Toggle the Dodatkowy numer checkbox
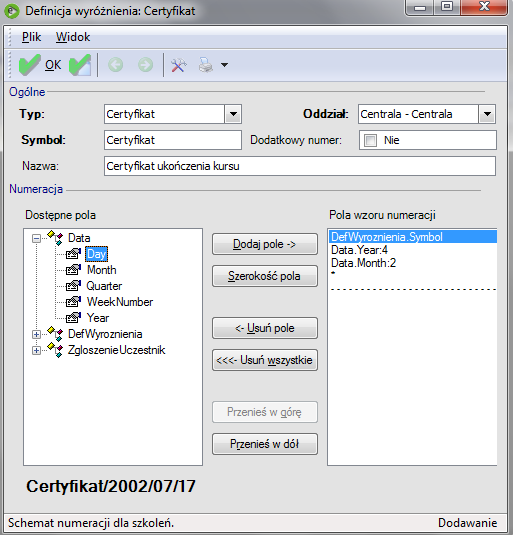 click(x=370, y=140)
